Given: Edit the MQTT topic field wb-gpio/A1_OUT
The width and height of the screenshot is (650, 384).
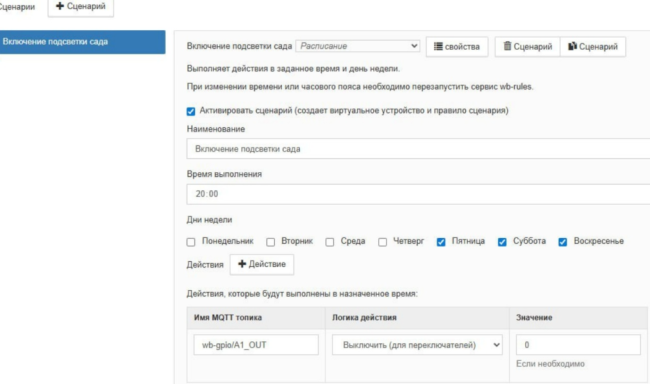Looking at the screenshot, I should tap(256, 345).
